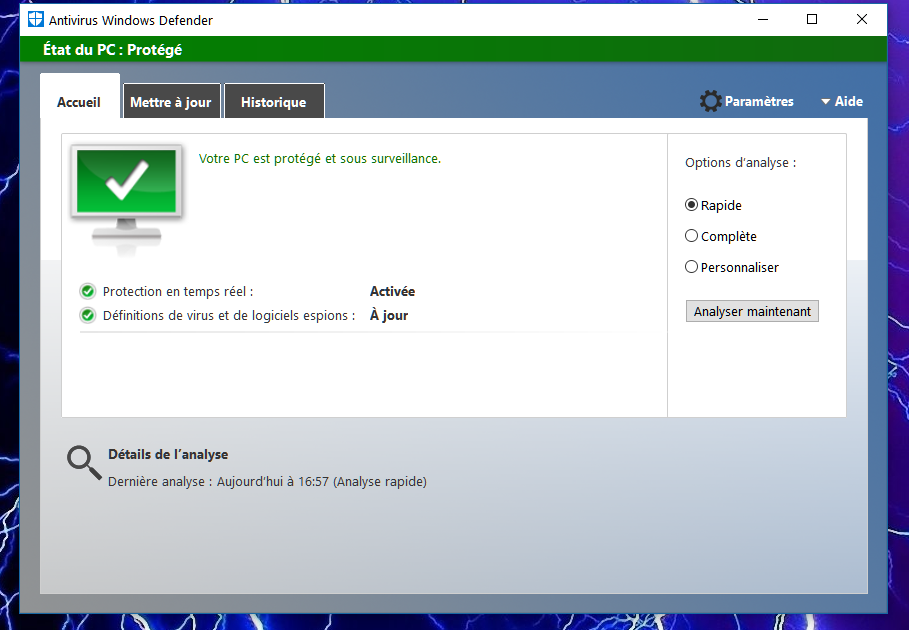The width and height of the screenshot is (909, 630).
Task: Click the 'Antivirus Windows Defender' window title
Action: (131, 20)
